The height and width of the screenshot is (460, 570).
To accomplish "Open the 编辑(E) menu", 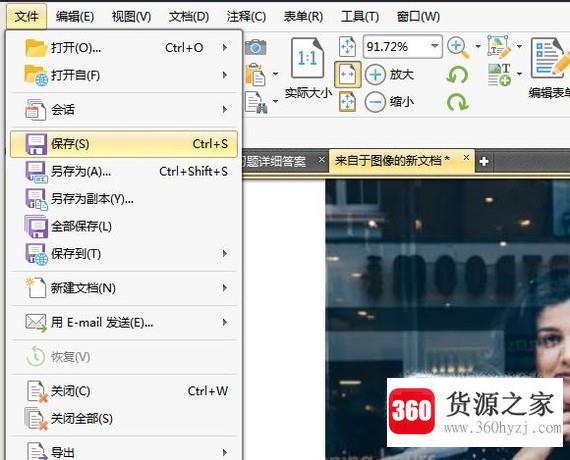I will pyautogui.click(x=75, y=16).
